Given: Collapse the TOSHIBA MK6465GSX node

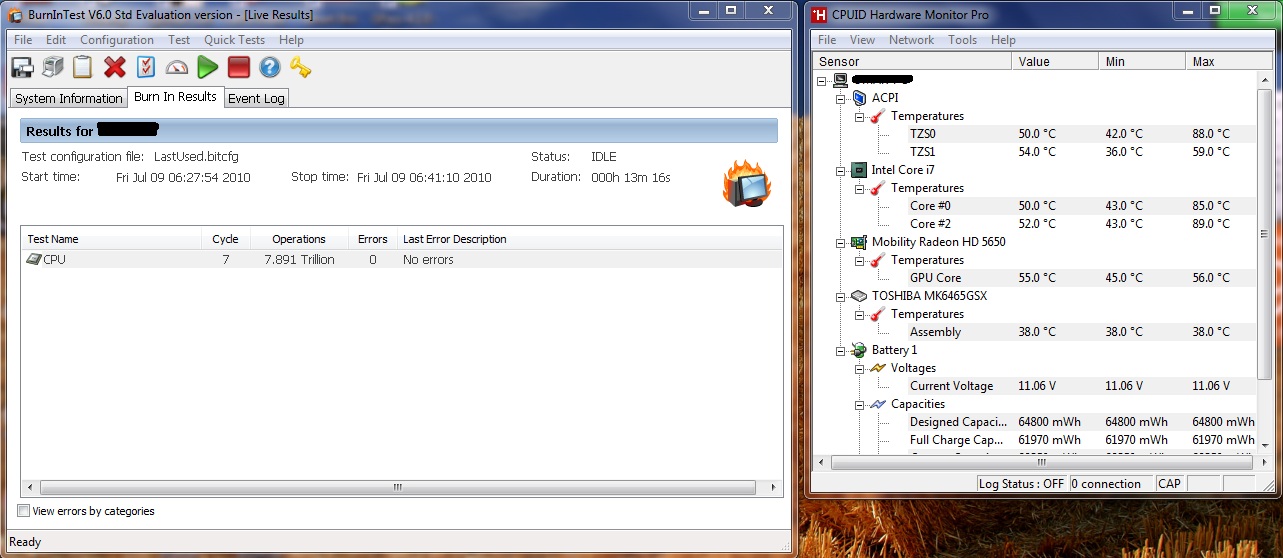Looking at the screenshot, I should point(841,296).
